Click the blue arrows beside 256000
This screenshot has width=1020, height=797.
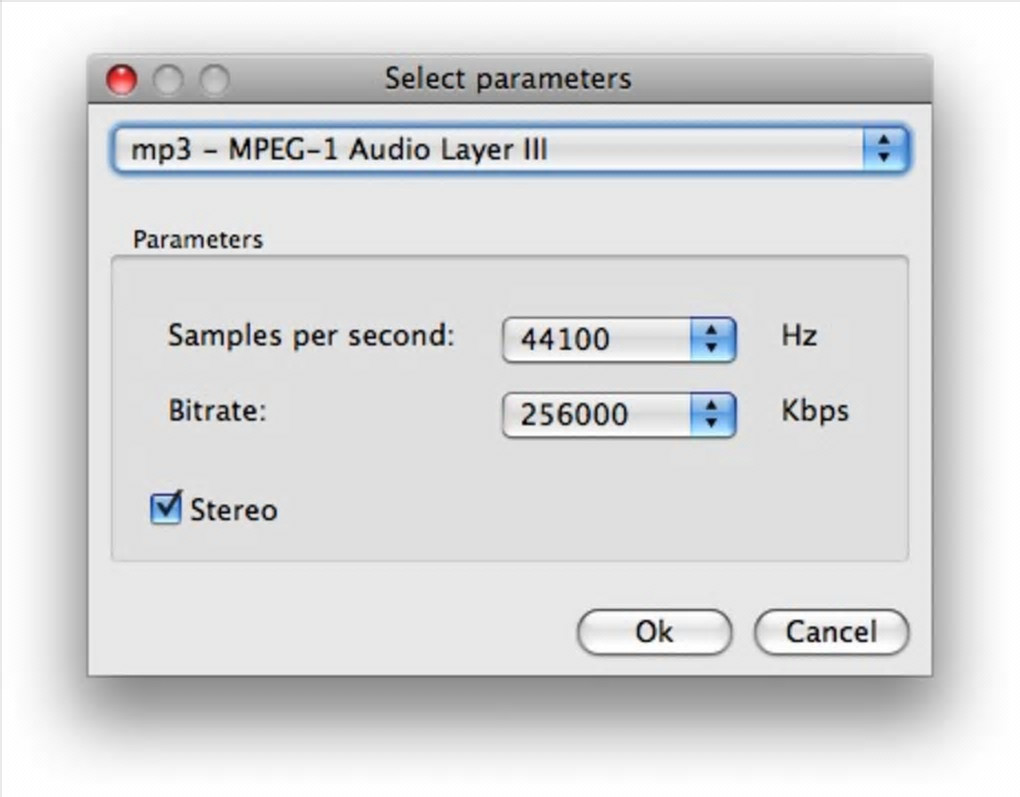(712, 414)
